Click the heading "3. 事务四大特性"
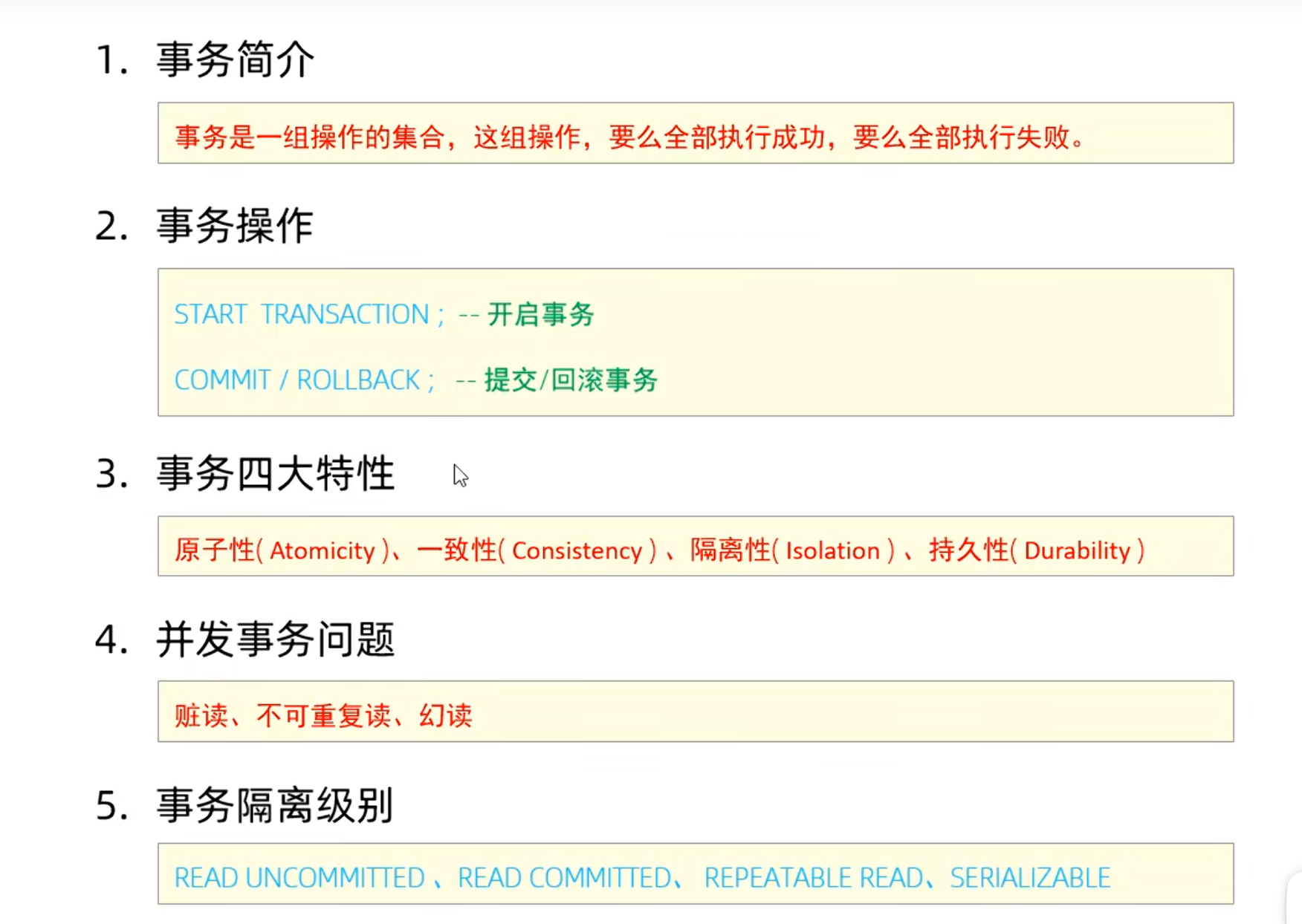Viewport: 1302px width, 924px height. 244,473
